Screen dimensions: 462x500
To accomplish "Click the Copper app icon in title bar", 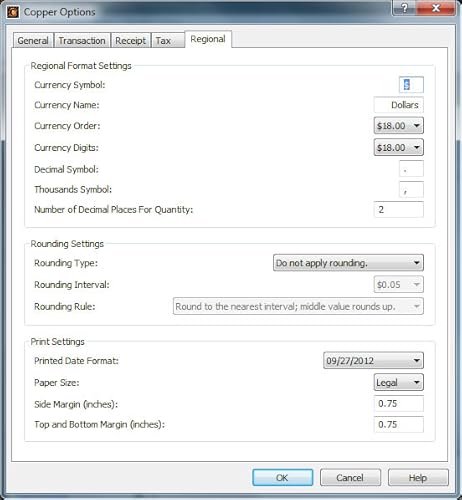I will (x=13, y=12).
